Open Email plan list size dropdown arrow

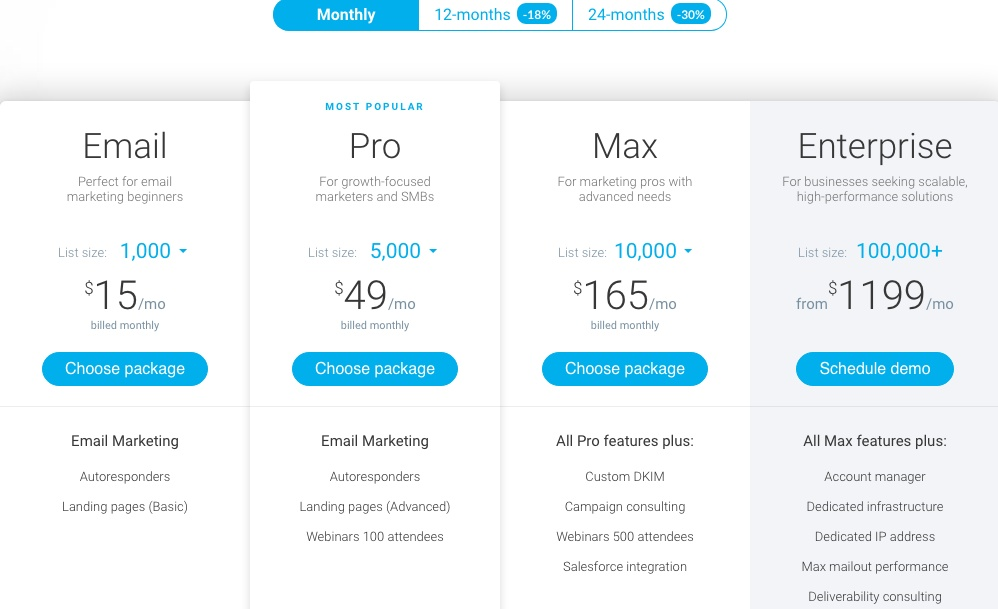183,251
